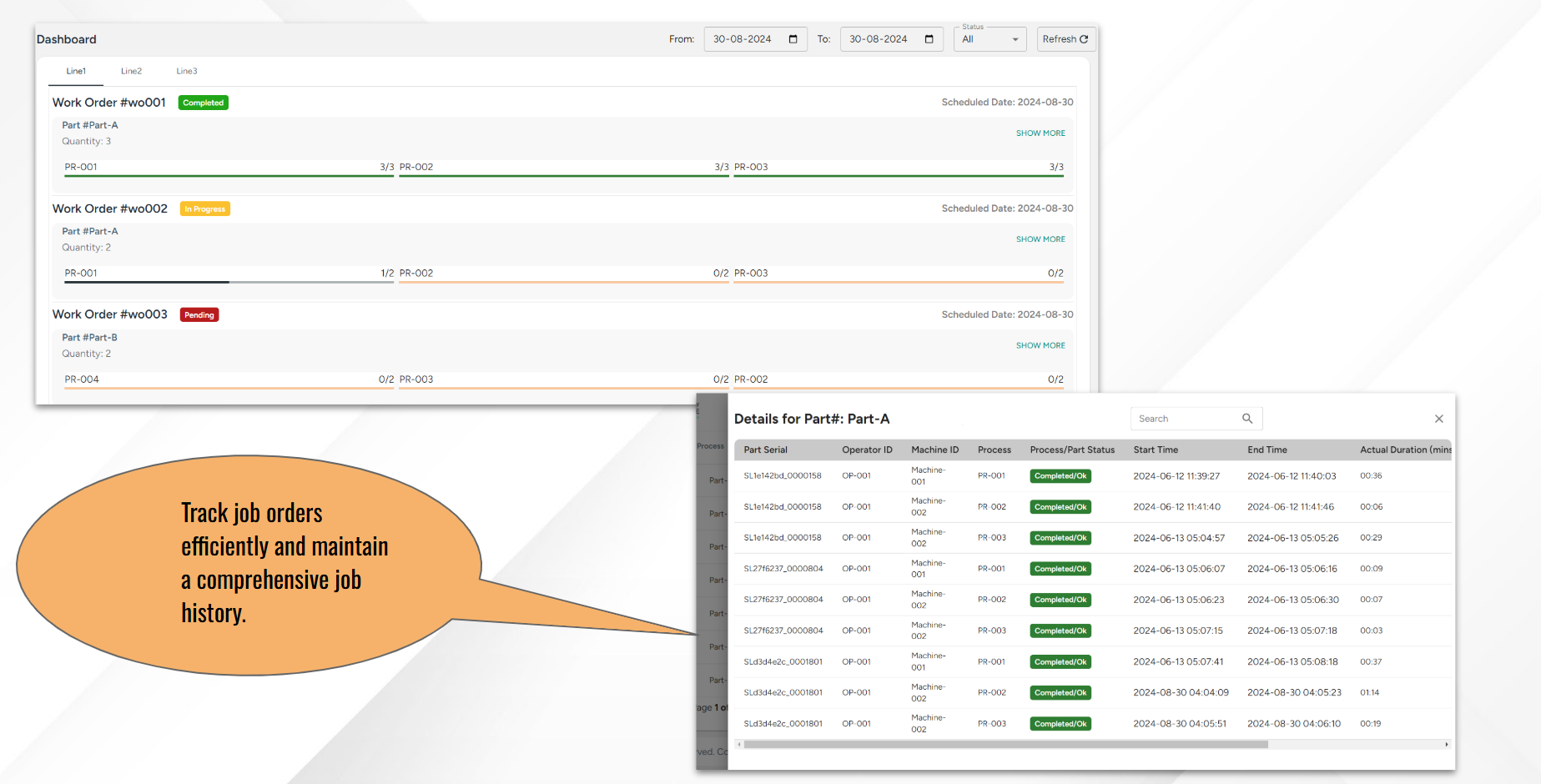Expand SHOW MORE for Work Order wo002
Screen dimensions: 1541x784
click(1040, 239)
